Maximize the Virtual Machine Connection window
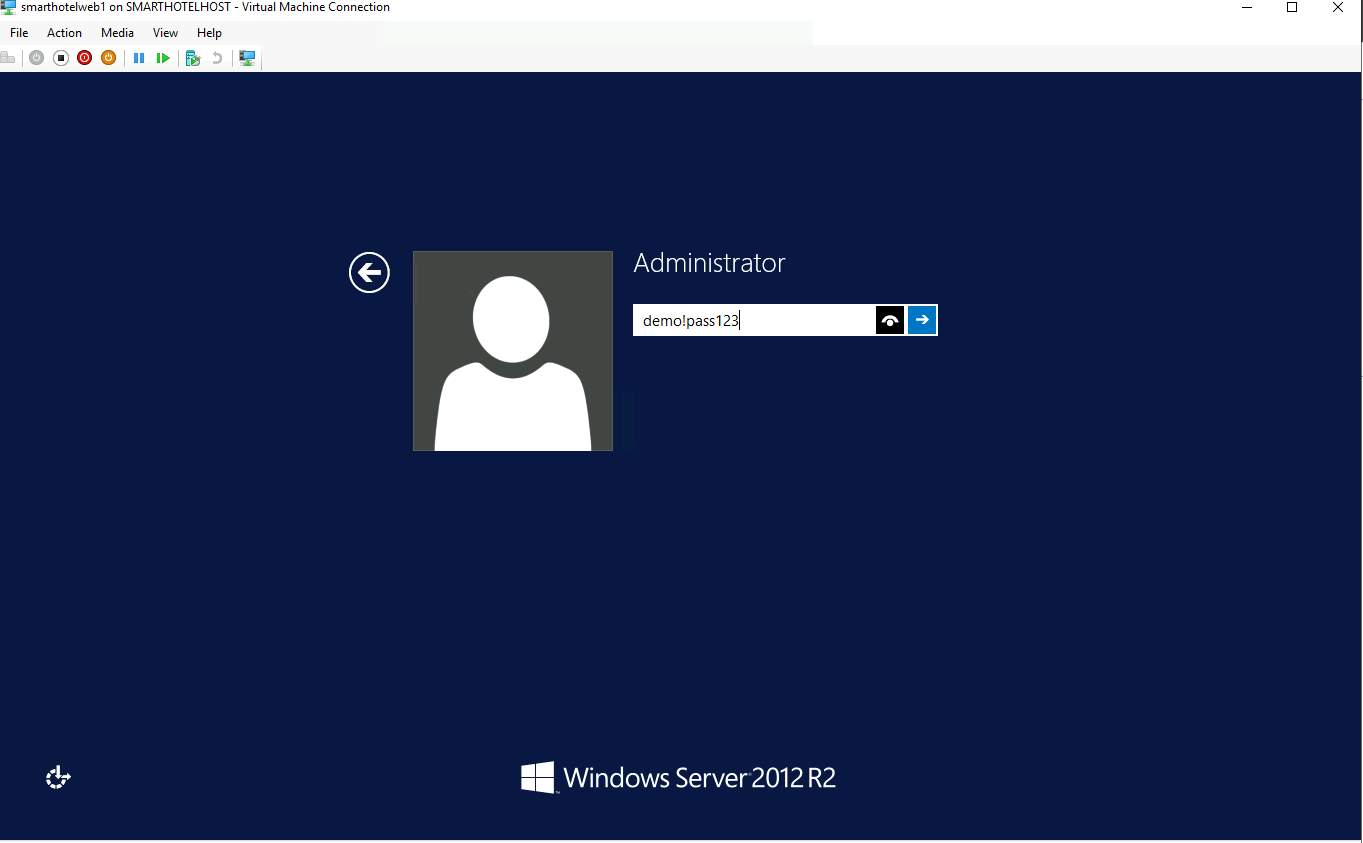Image resolution: width=1363 pixels, height=843 pixels. click(1292, 8)
